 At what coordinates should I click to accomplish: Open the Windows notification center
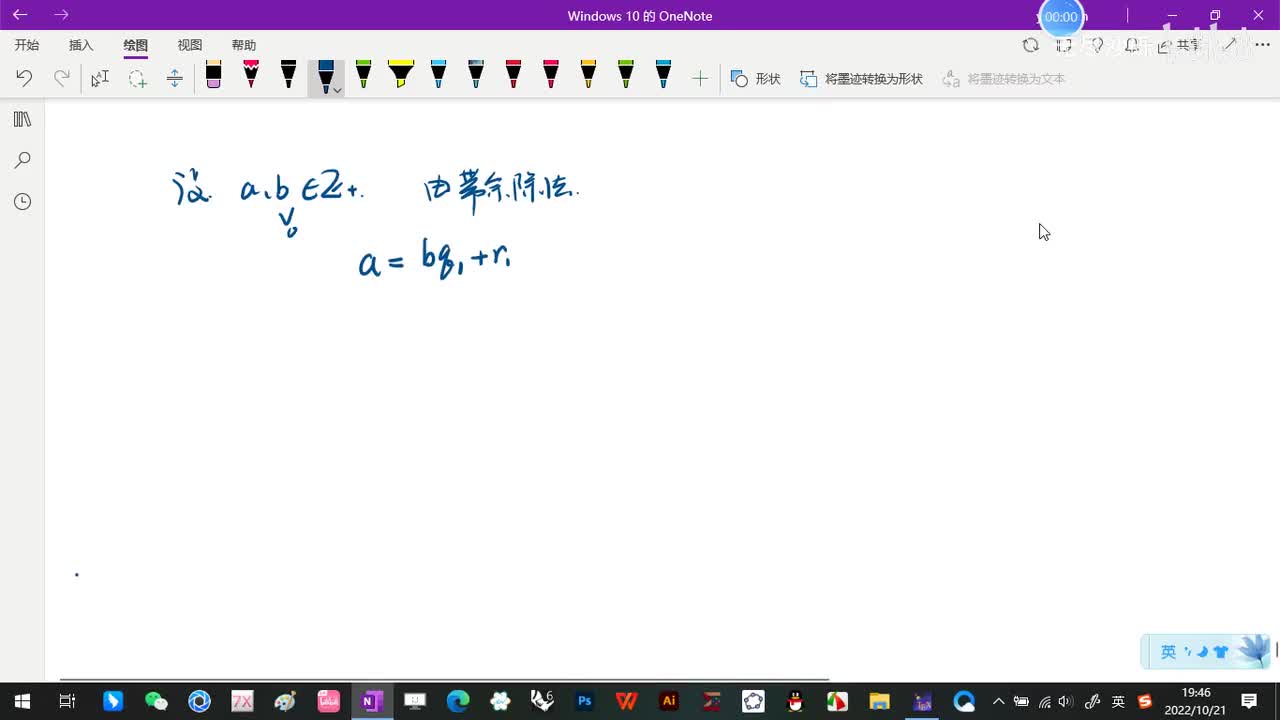tap(1249, 701)
